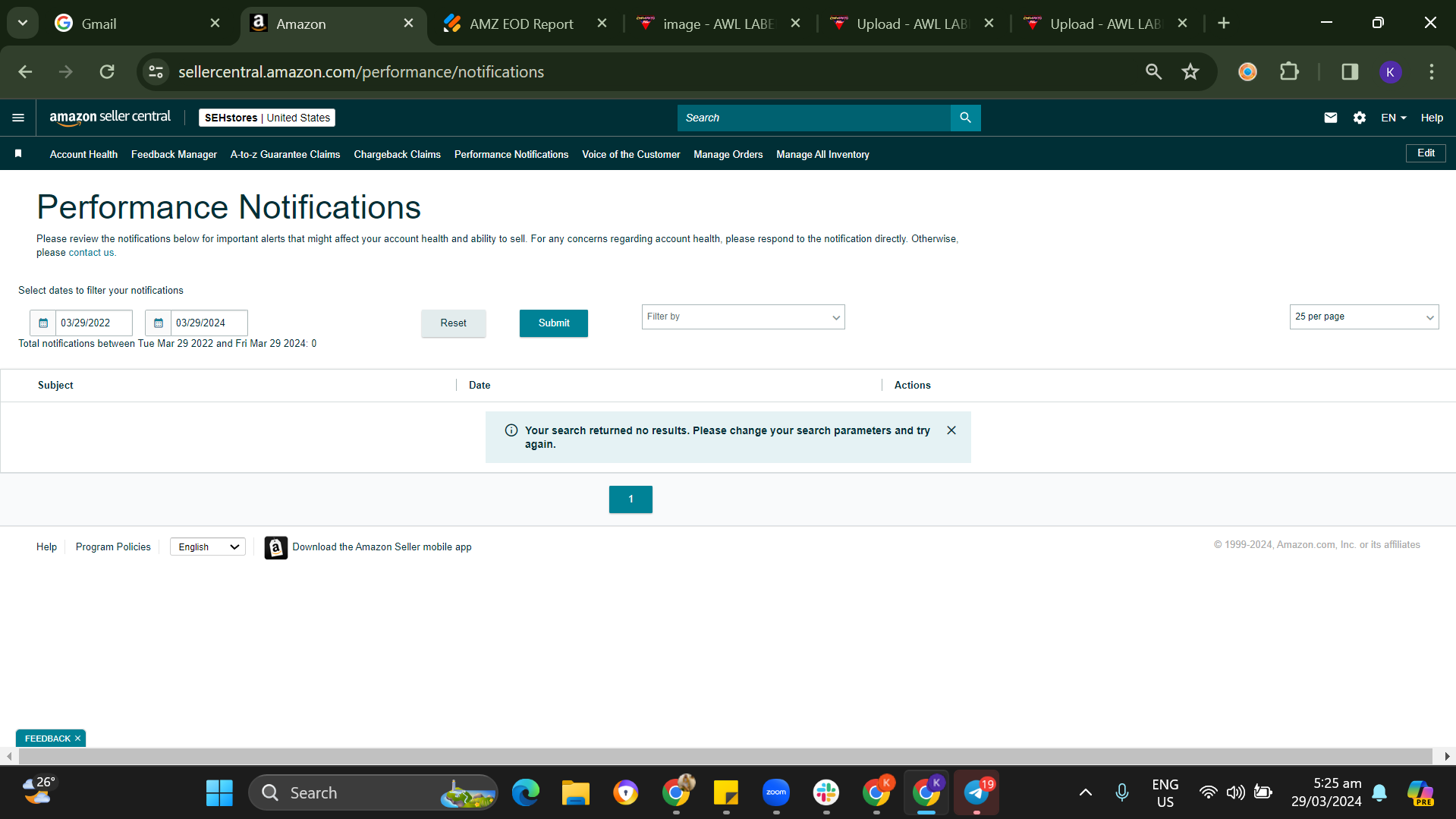The height and width of the screenshot is (819, 1456).
Task: Open Chargeback Claims in the nav bar
Action: point(397,154)
